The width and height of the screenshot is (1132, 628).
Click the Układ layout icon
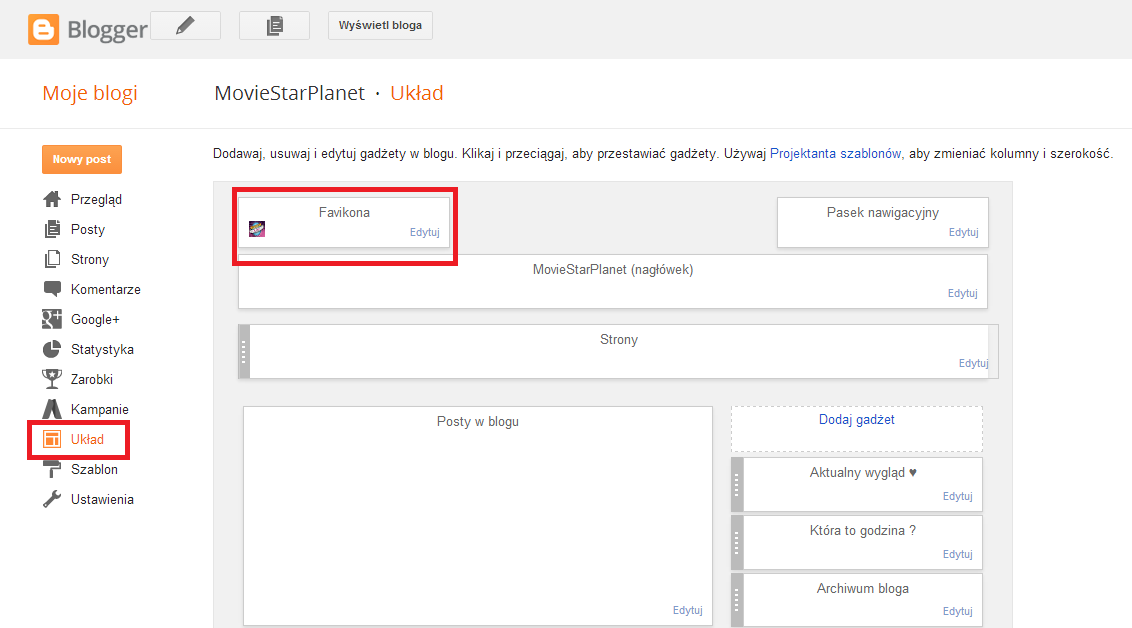pos(52,439)
